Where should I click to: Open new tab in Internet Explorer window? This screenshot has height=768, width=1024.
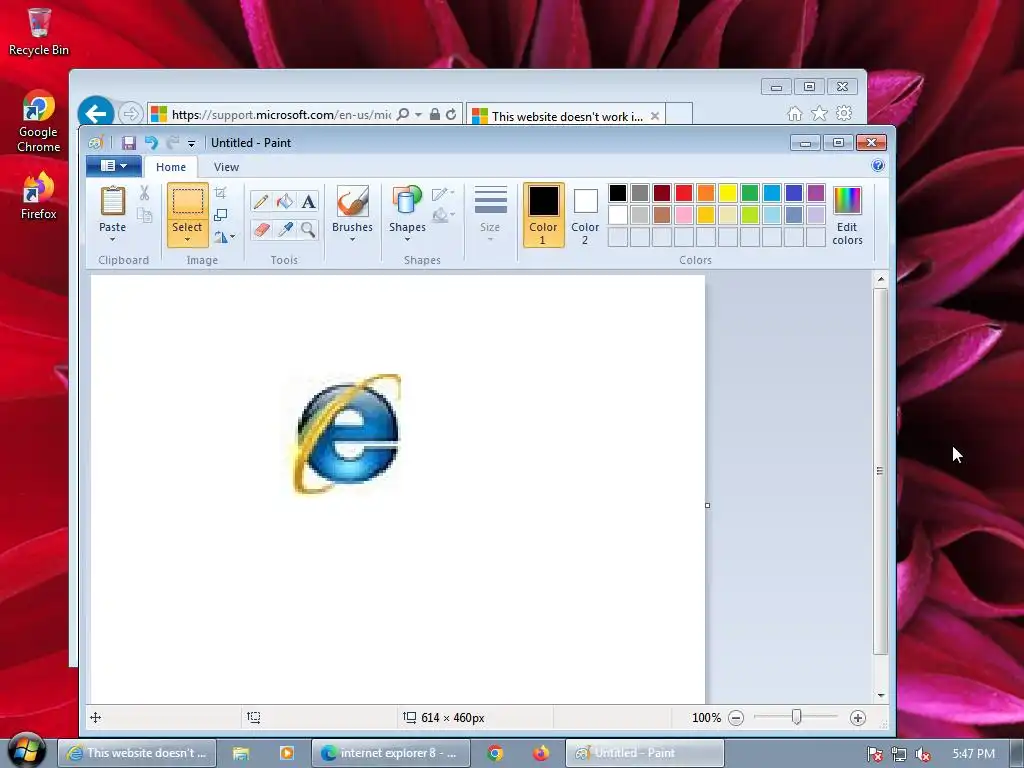click(x=679, y=114)
